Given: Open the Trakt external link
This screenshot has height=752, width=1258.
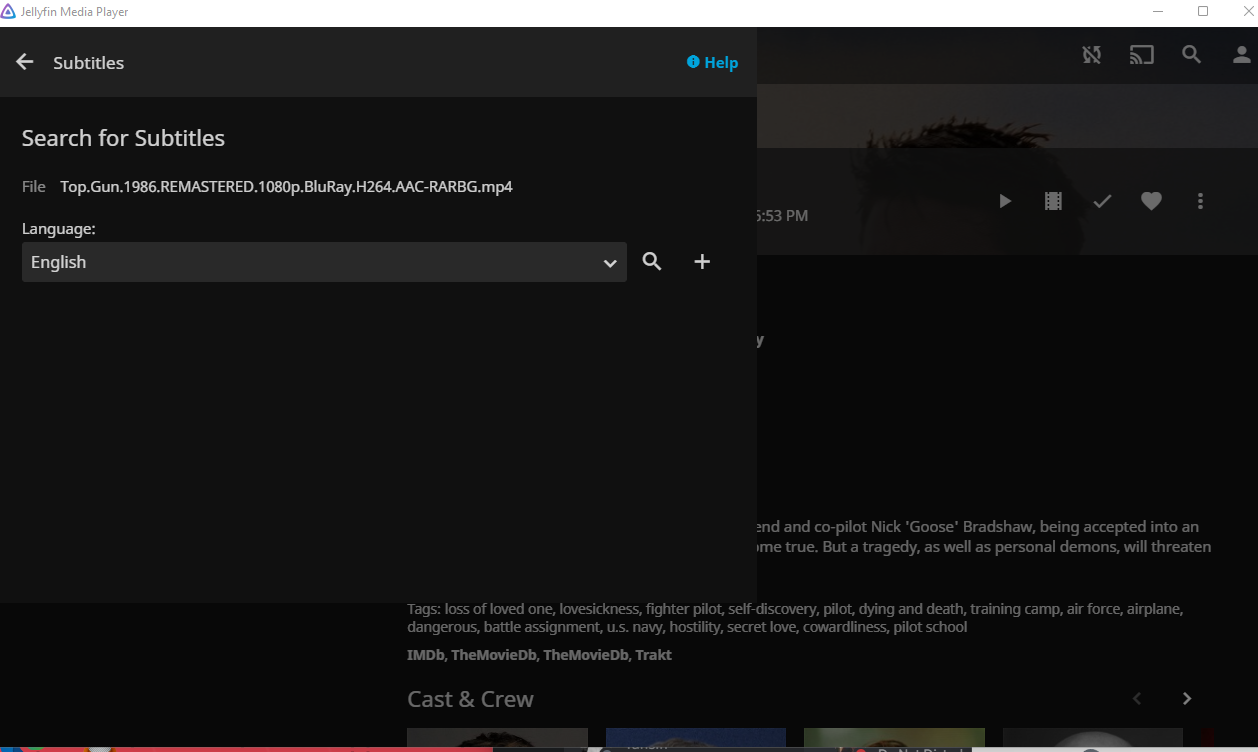Looking at the screenshot, I should click(x=654, y=654).
